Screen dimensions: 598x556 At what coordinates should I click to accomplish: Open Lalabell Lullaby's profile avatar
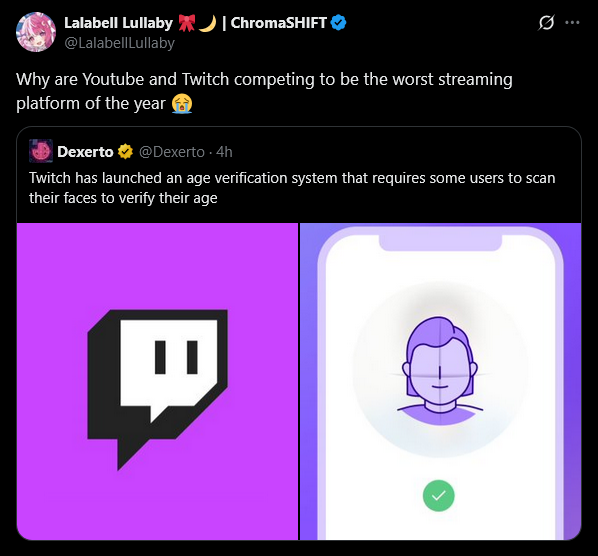click(x=36, y=32)
